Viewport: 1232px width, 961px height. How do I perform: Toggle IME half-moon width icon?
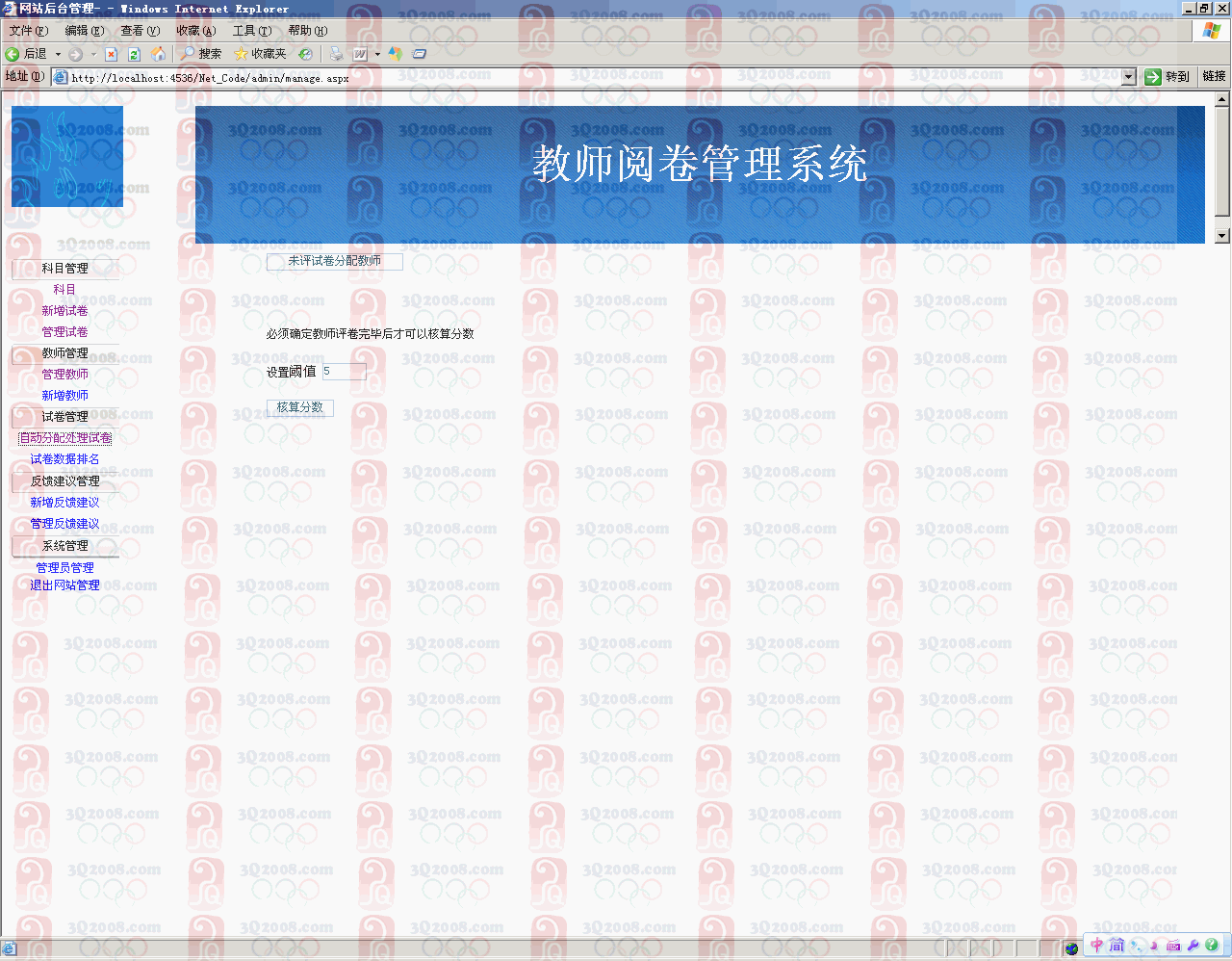pos(1154,947)
